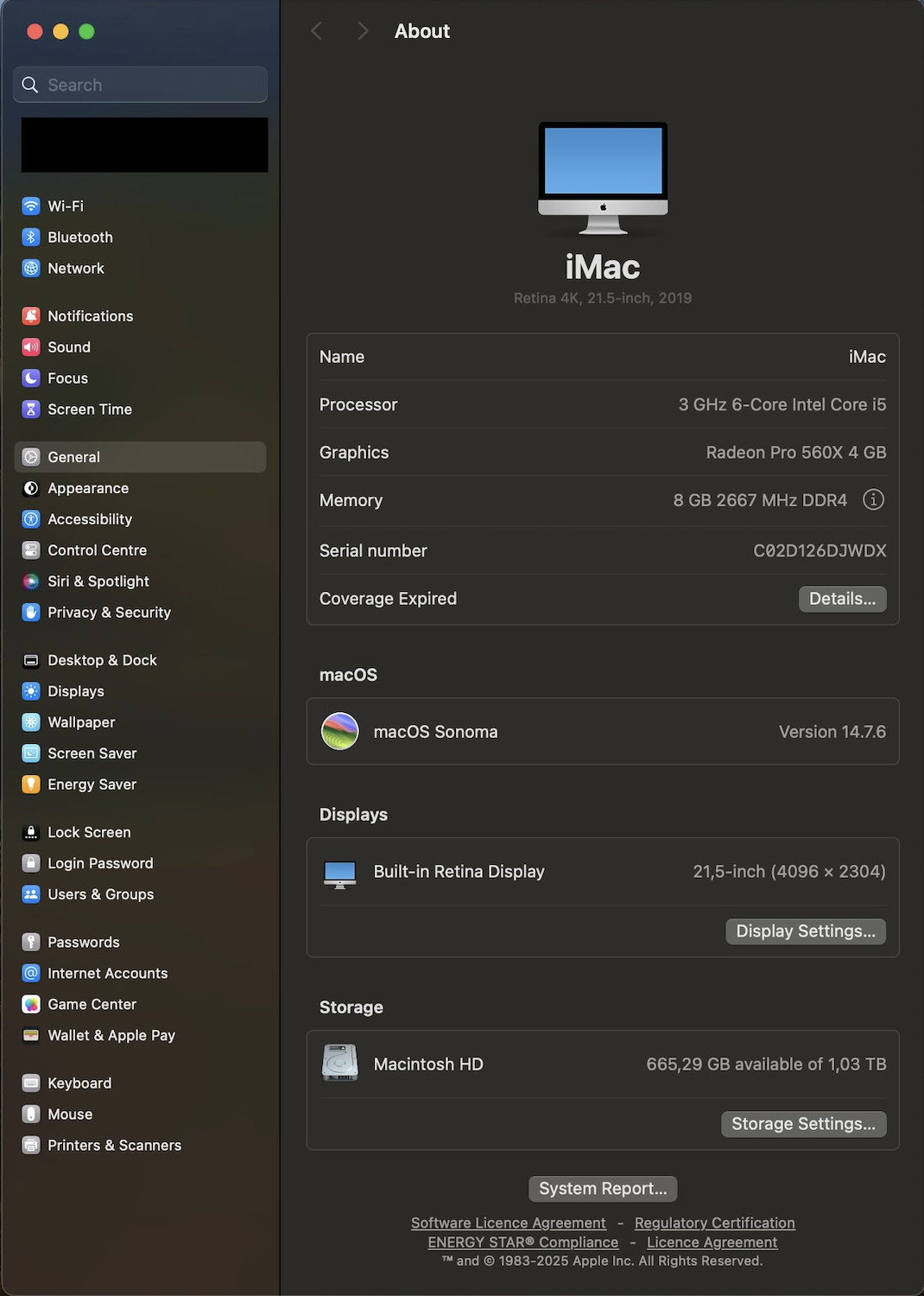Viewport: 924px width, 1296px height.
Task: Open the Login Password icon
Action: [31, 862]
